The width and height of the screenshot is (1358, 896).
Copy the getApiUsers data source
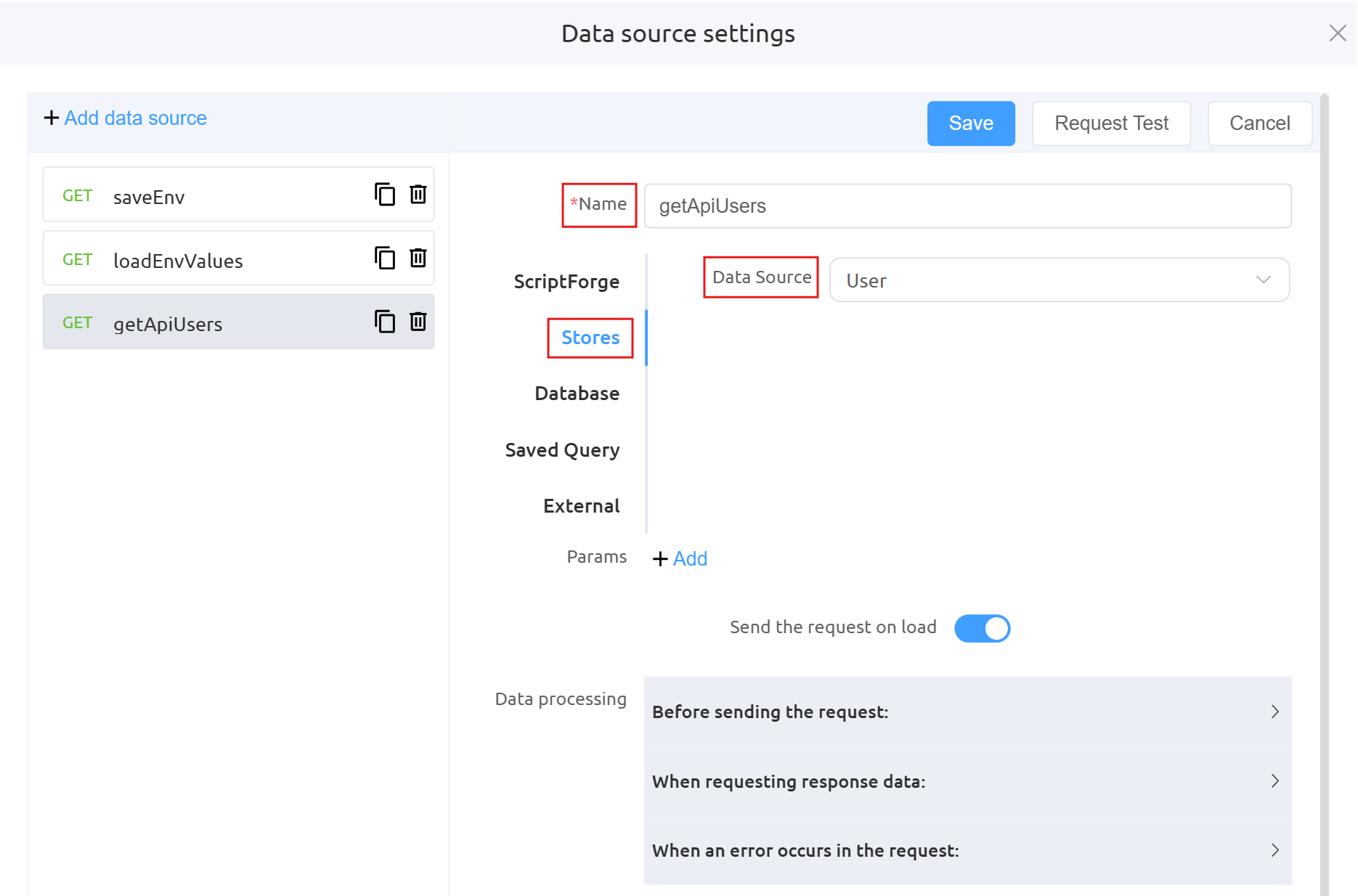pyautogui.click(x=384, y=322)
